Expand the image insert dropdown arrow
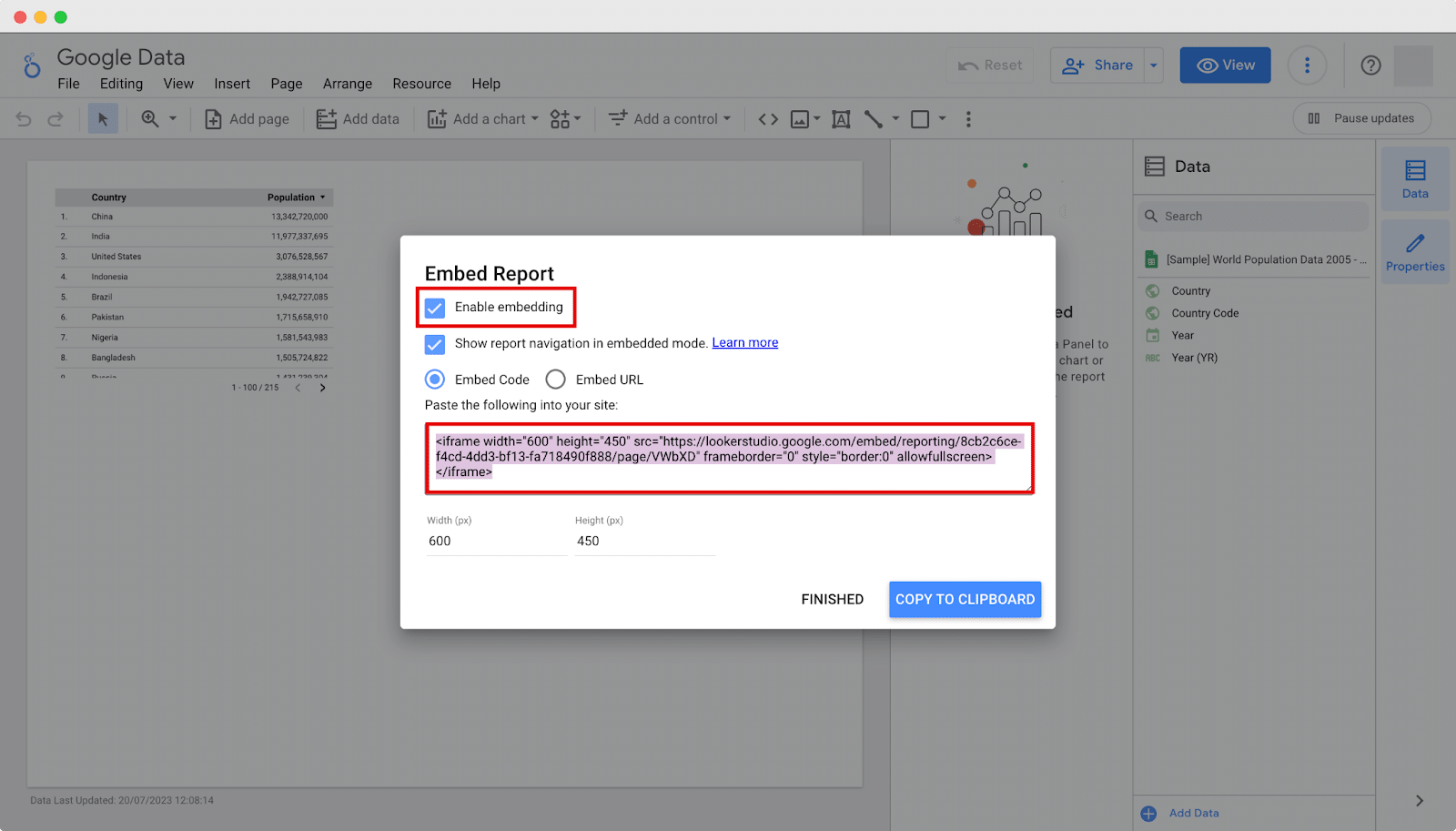 tap(817, 118)
